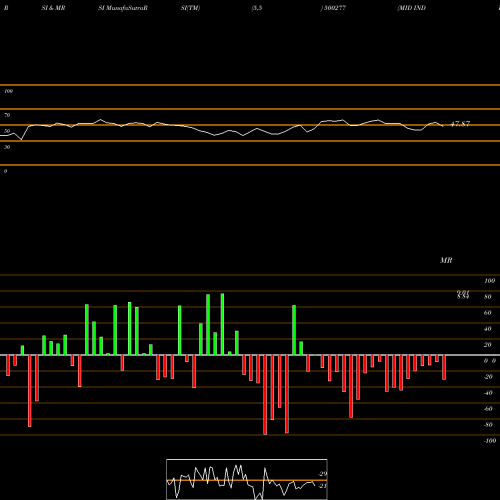Click the 'SI MunafaSutraR' header label

point(123,8)
